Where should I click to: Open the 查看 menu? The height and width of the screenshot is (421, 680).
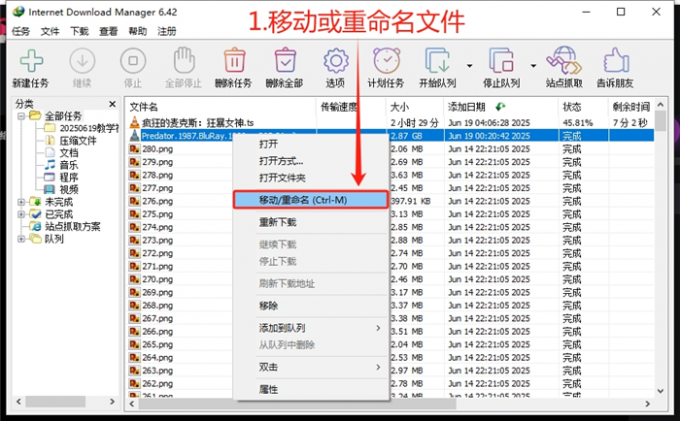point(108,31)
